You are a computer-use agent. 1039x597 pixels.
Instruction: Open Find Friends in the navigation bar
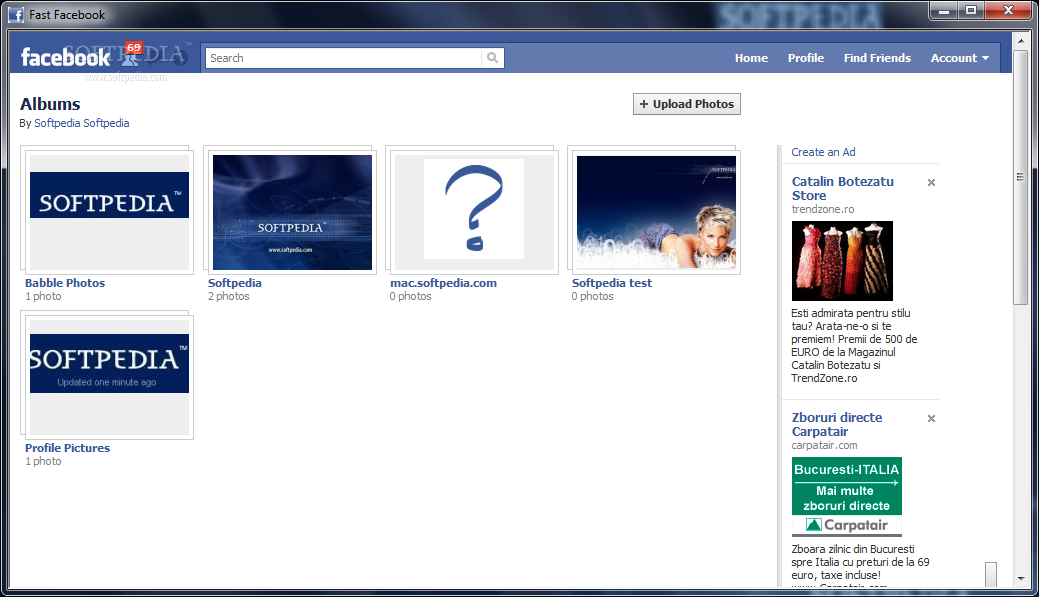(x=877, y=58)
